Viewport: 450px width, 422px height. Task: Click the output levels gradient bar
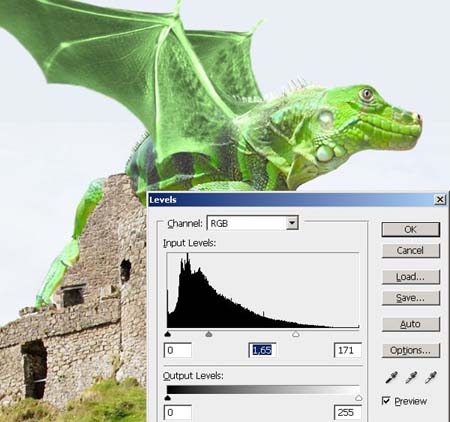click(263, 390)
